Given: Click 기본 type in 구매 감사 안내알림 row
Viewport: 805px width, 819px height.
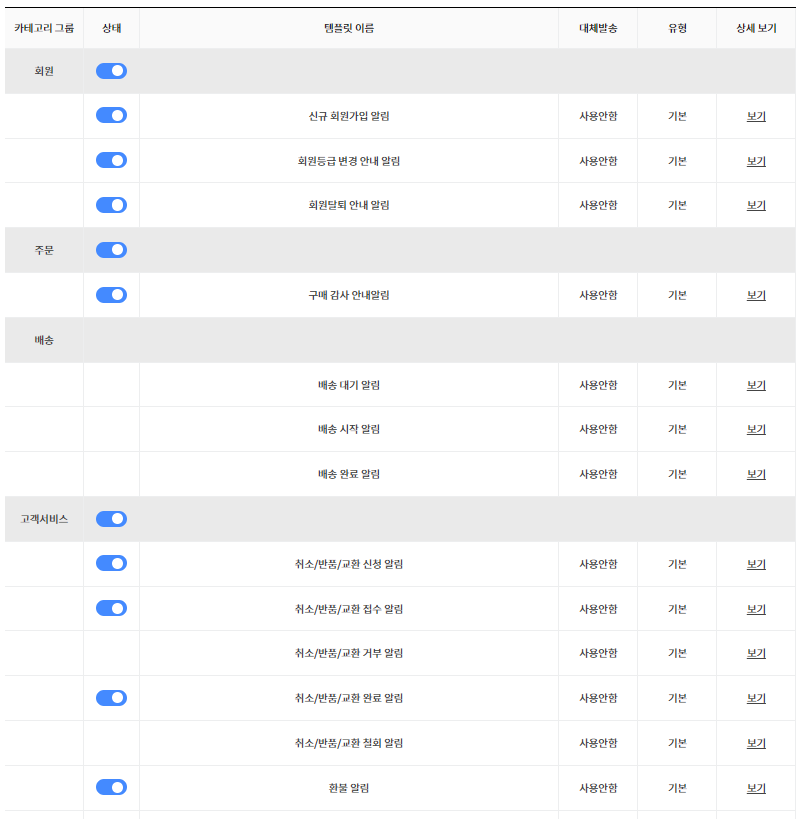Looking at the screenshot, I should tap(677, 295).
